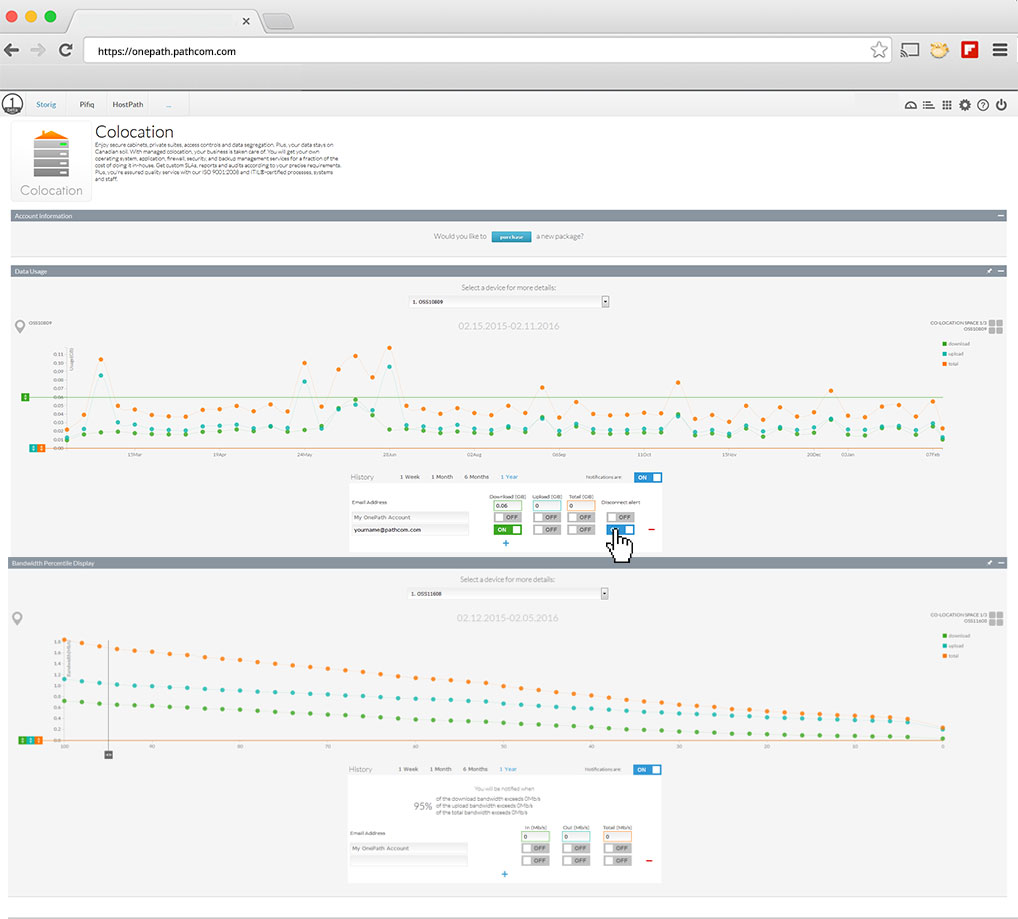This screenshot has width=1018, height=919.
Task: Open the apps grid icon in header
Action: click(947, 105)
